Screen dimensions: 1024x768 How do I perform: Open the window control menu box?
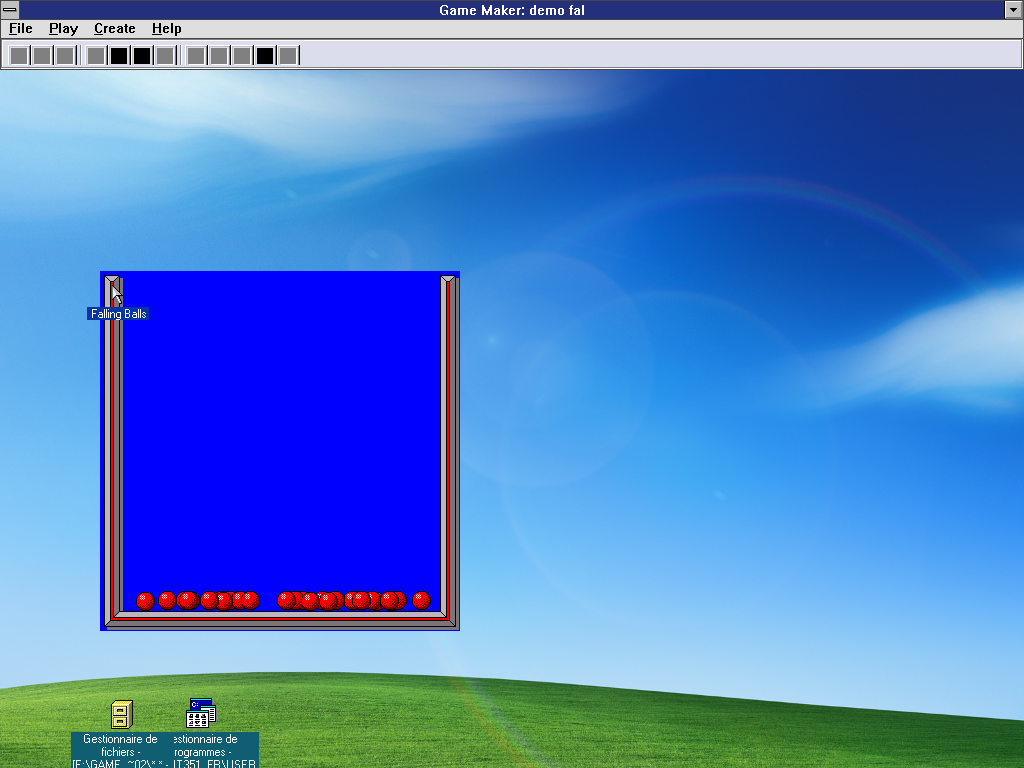[x=10, y=10]
